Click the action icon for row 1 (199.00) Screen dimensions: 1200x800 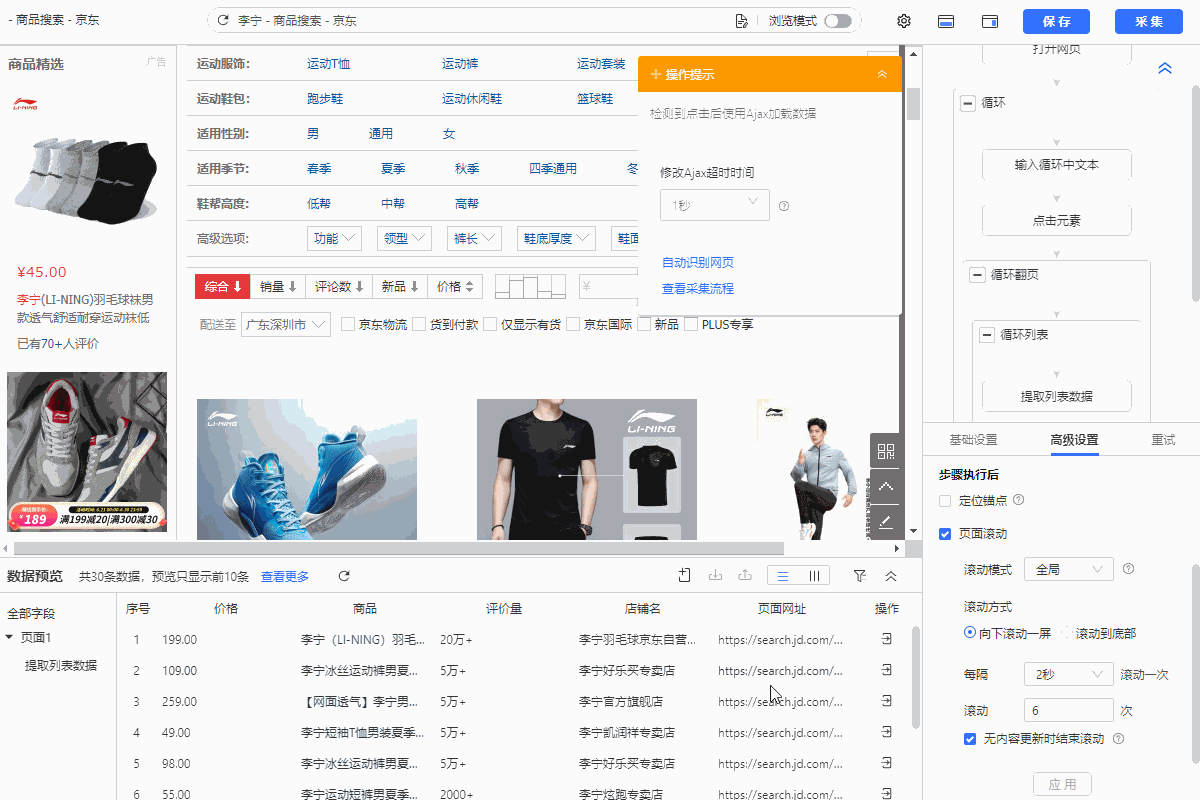point(886,639)
